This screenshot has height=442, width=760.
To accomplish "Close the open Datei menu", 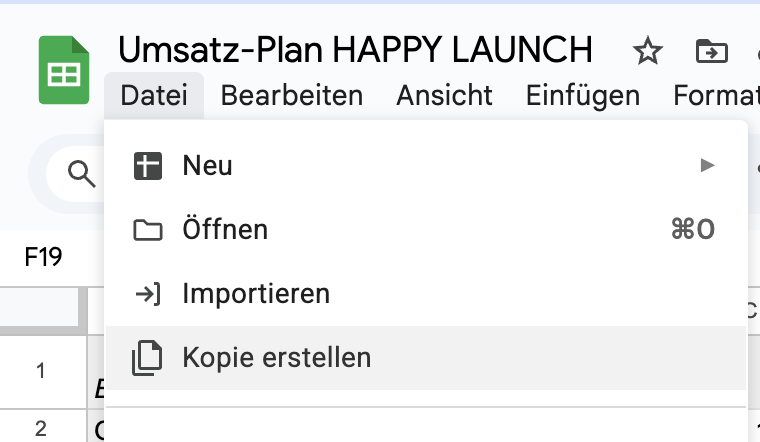I will [x=154, y=96].
